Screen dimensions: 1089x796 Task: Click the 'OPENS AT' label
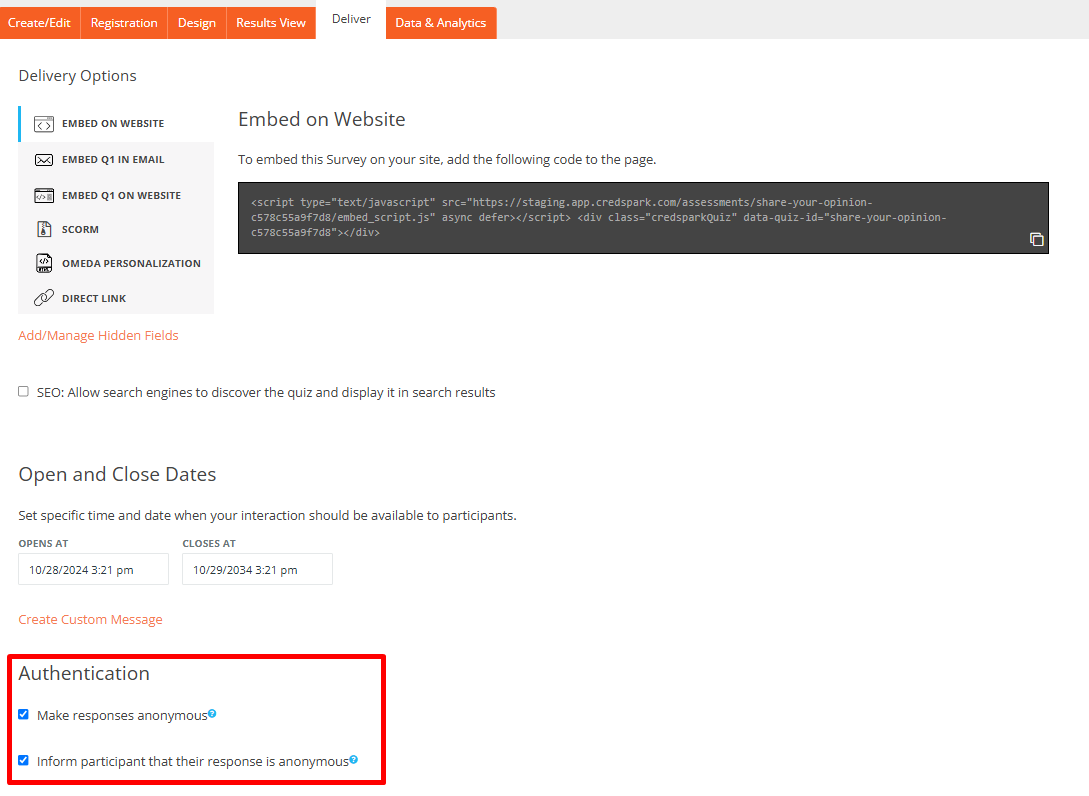pyautogui.click(x=43, y=544)
